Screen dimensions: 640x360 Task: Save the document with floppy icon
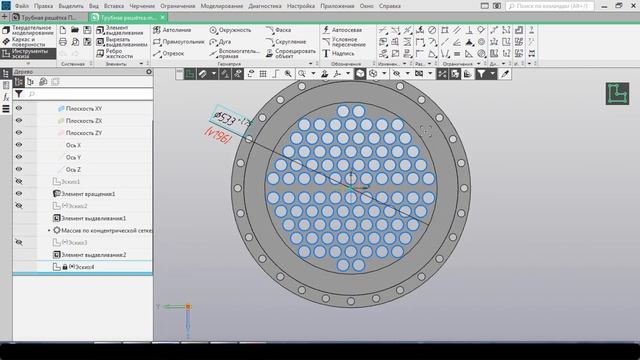tap(87, 30)
